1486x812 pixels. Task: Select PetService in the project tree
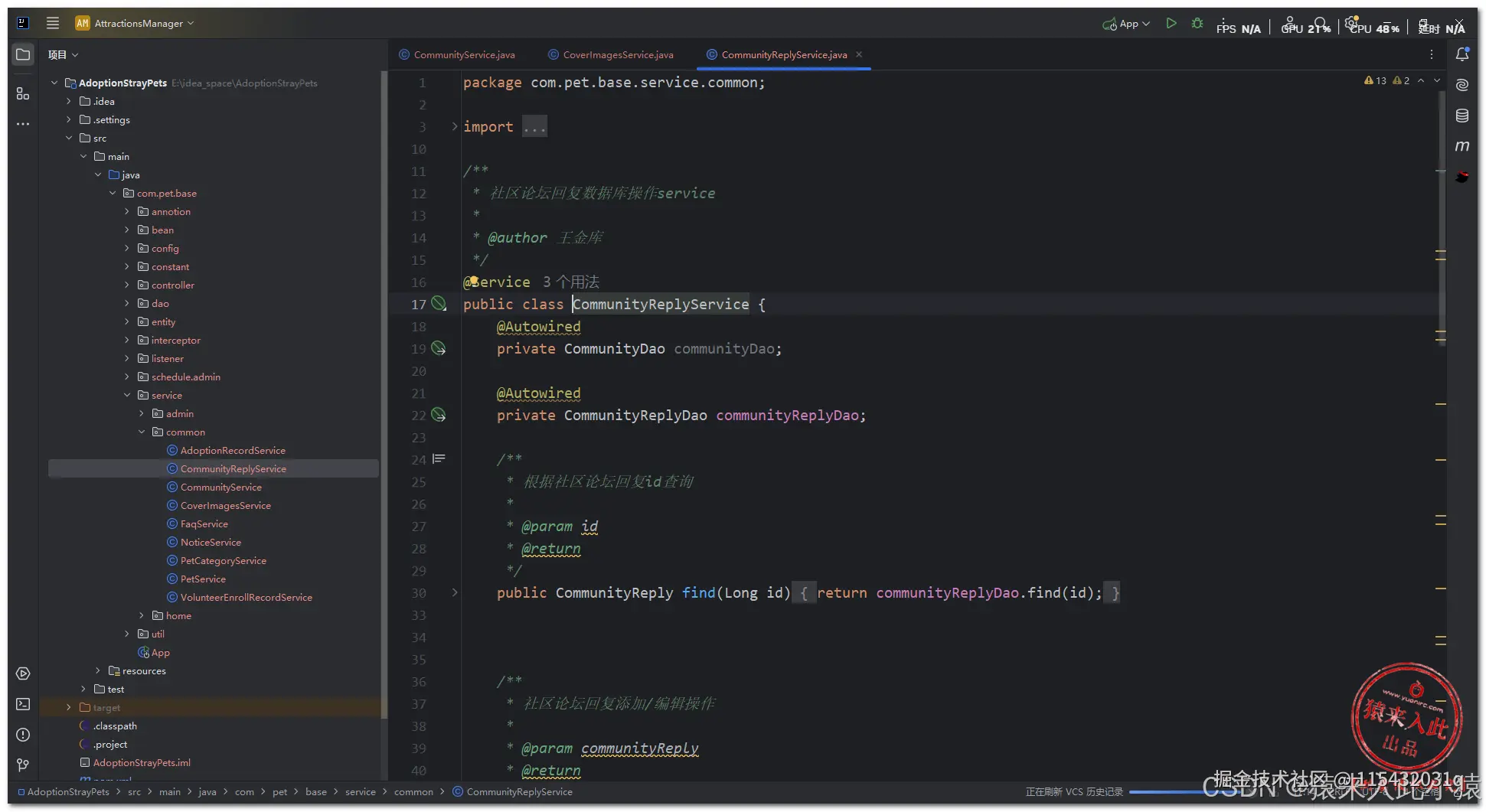[x=203, y=579]
